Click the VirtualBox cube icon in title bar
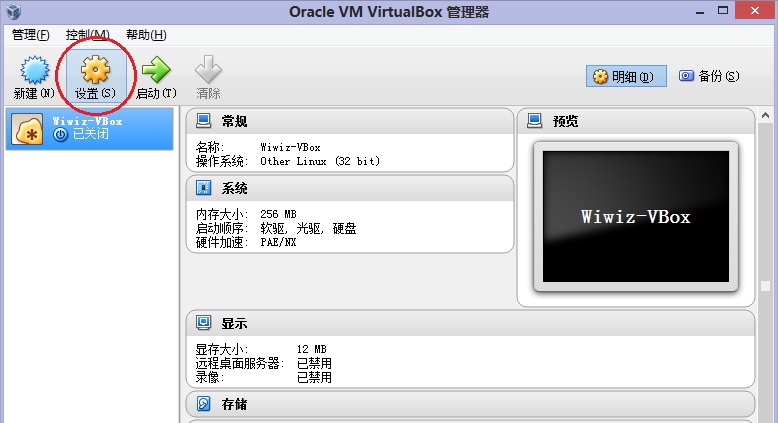Image resolution: width=778 pixels, height=423 pixels. (x=14, y=11)
